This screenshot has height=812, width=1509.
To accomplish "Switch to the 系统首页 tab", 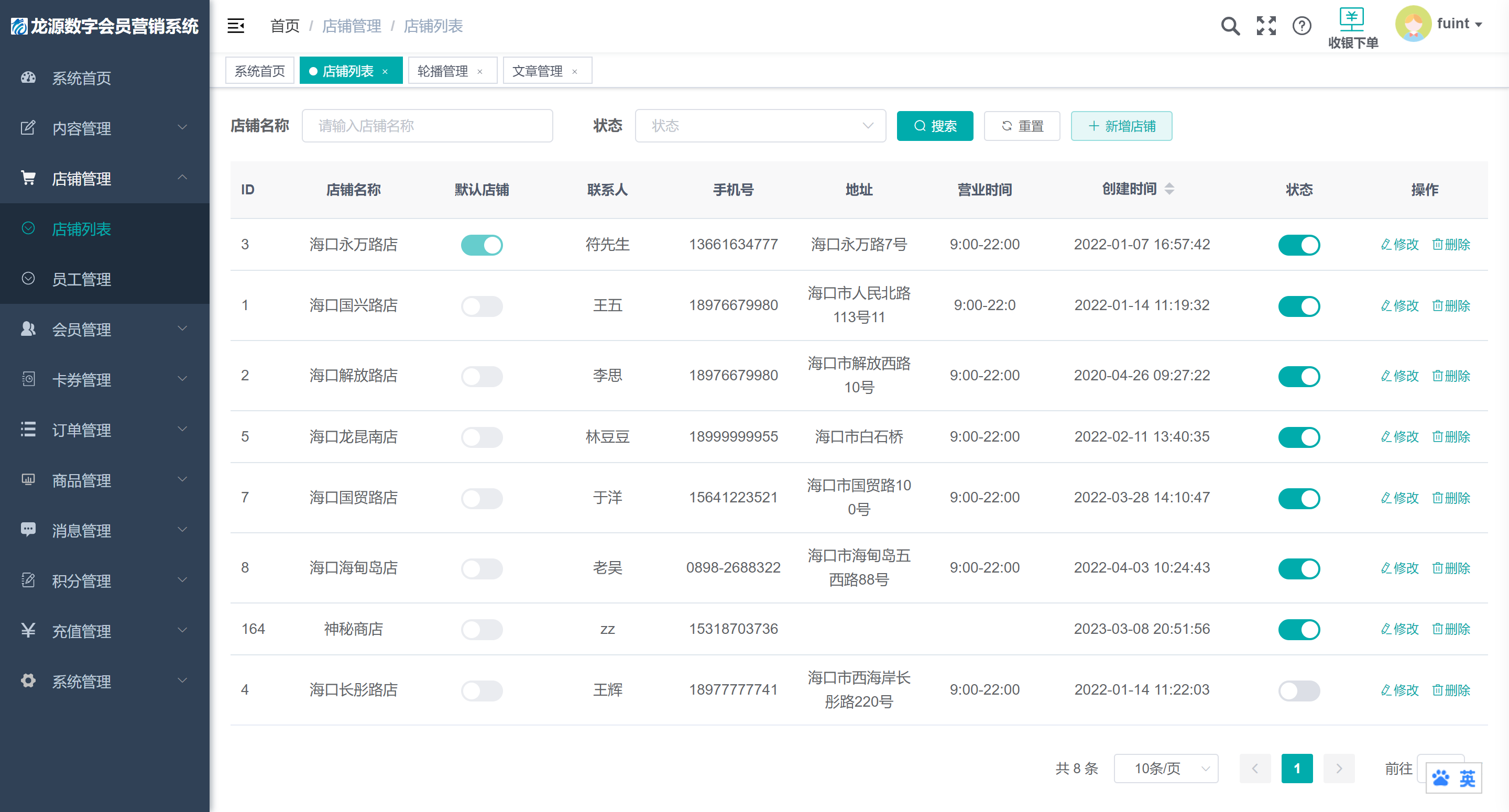I will pyautogui.click(x=259, y=71).
